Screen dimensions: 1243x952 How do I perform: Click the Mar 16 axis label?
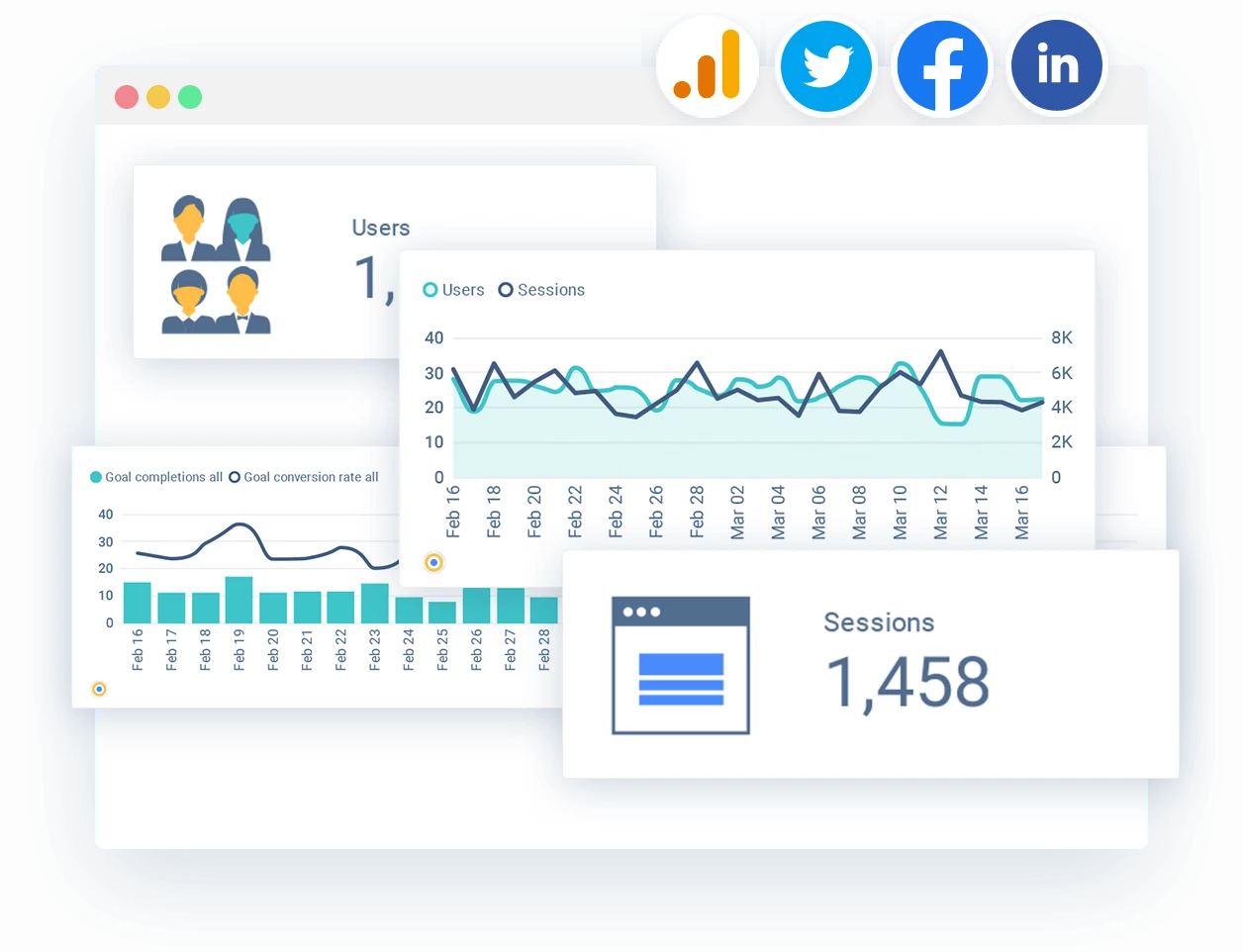(x=1022, y=512)
